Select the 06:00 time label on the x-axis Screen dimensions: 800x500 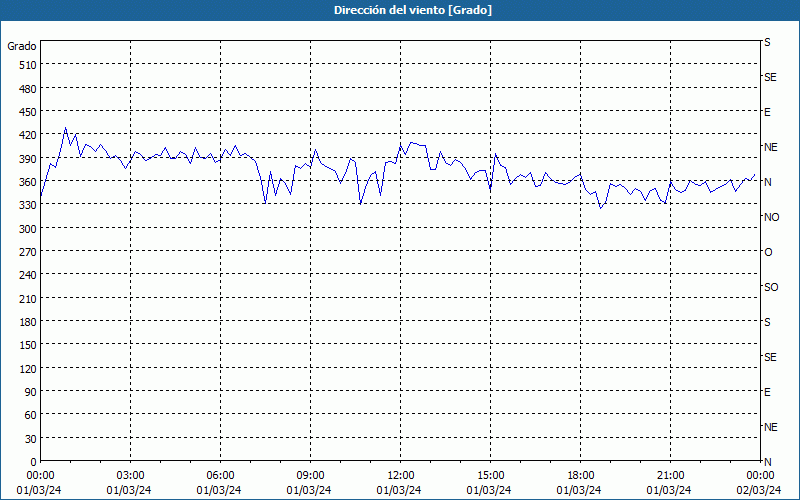point(220,476)
